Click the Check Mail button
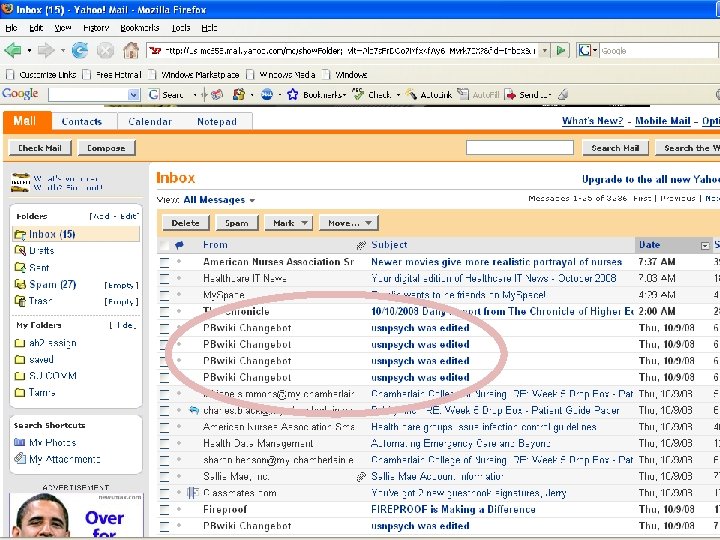The image size is (720, 540). [x=40, y=148]
